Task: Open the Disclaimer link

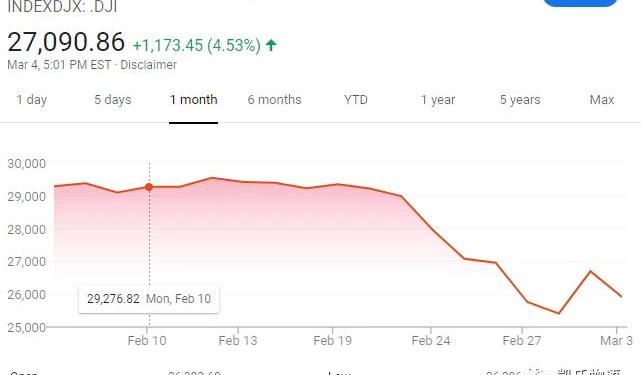Action: [x=148, y=65]
